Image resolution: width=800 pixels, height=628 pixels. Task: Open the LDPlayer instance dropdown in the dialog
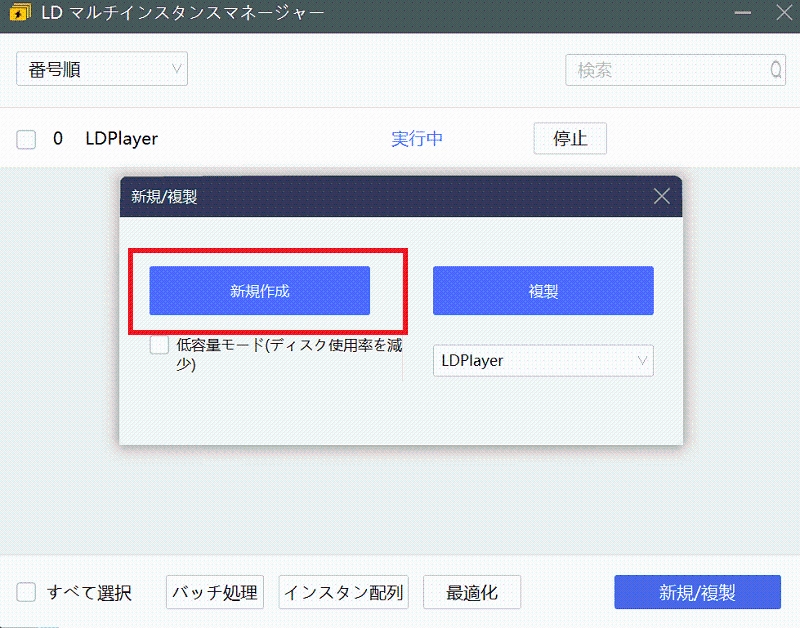coord(543,361)
